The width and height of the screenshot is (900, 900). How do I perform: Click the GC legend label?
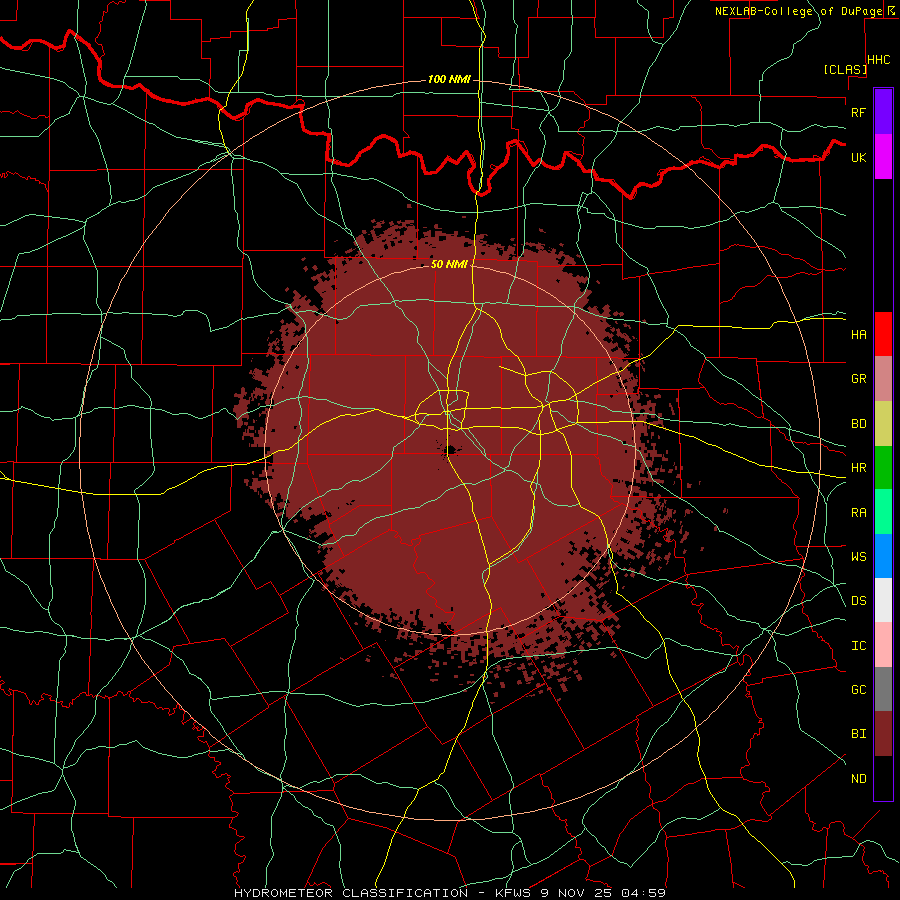point(859,690)
